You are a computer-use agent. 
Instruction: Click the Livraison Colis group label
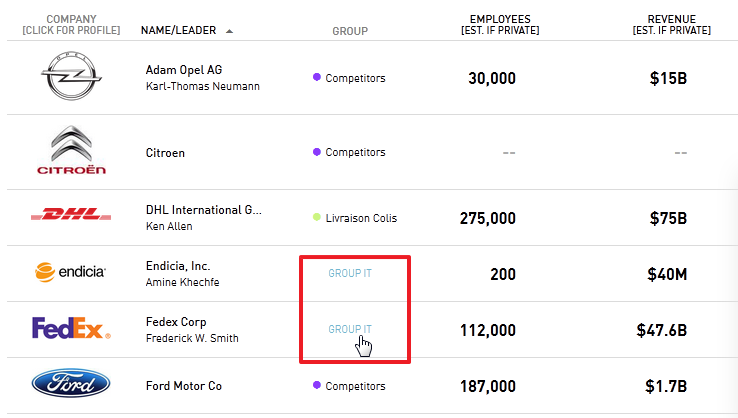pos(361,218)
